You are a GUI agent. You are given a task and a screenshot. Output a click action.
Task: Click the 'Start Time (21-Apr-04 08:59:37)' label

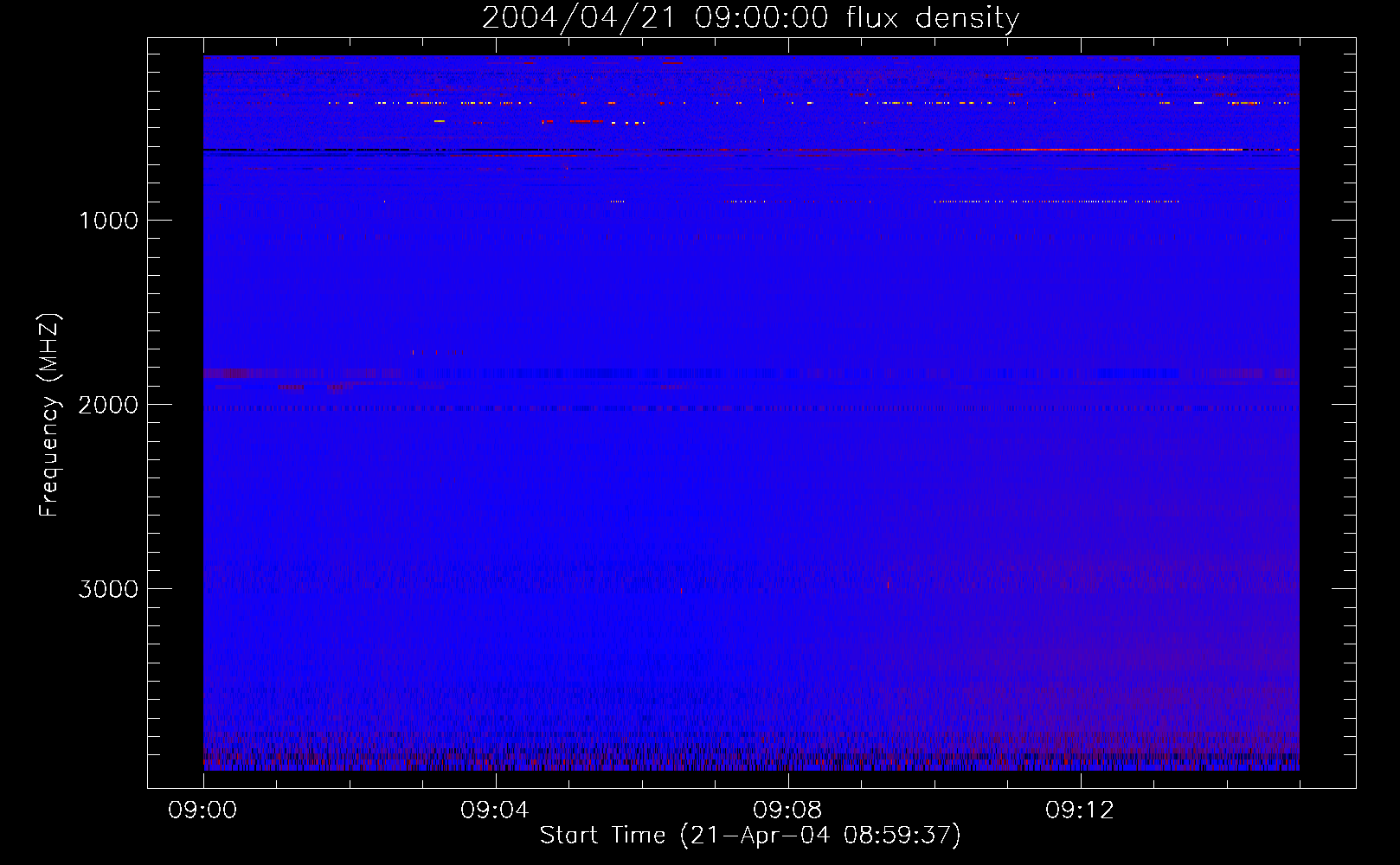click(x=750, y=836)
